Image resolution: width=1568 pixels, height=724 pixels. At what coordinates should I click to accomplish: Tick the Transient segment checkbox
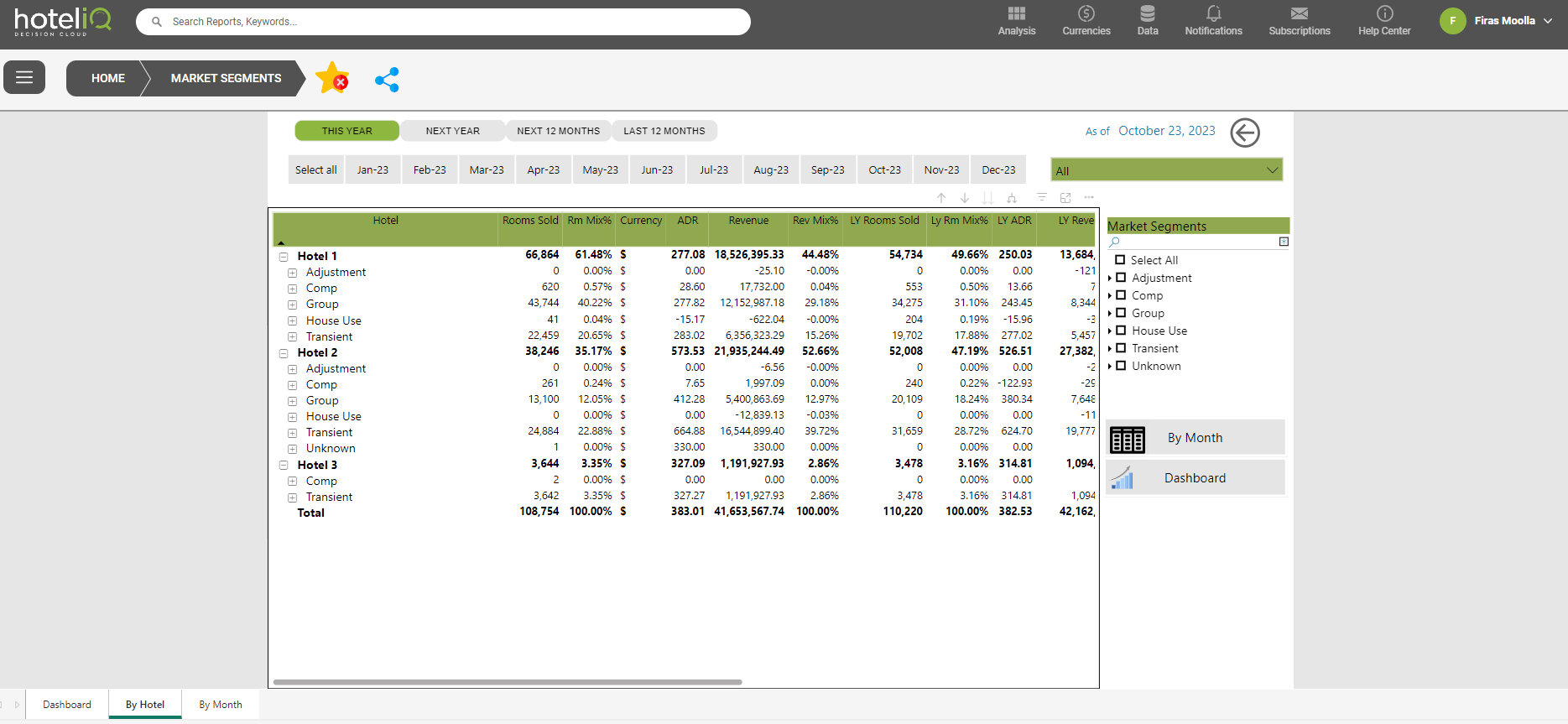coord(1121,348)
